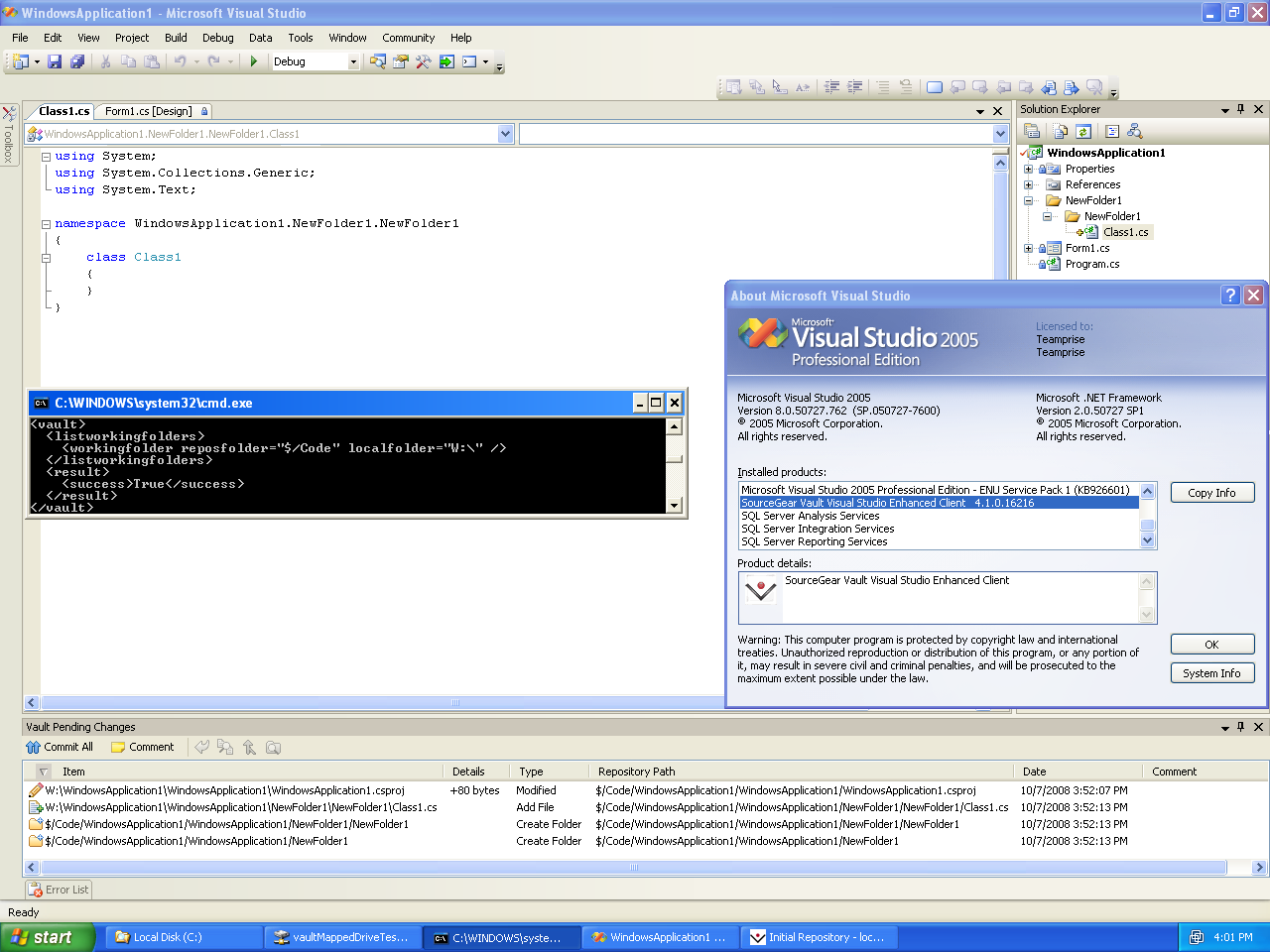The image size is (1270, 952).
Task: Click scroll down arrow in cmd.exe window
Action: (x=674, y=505)
